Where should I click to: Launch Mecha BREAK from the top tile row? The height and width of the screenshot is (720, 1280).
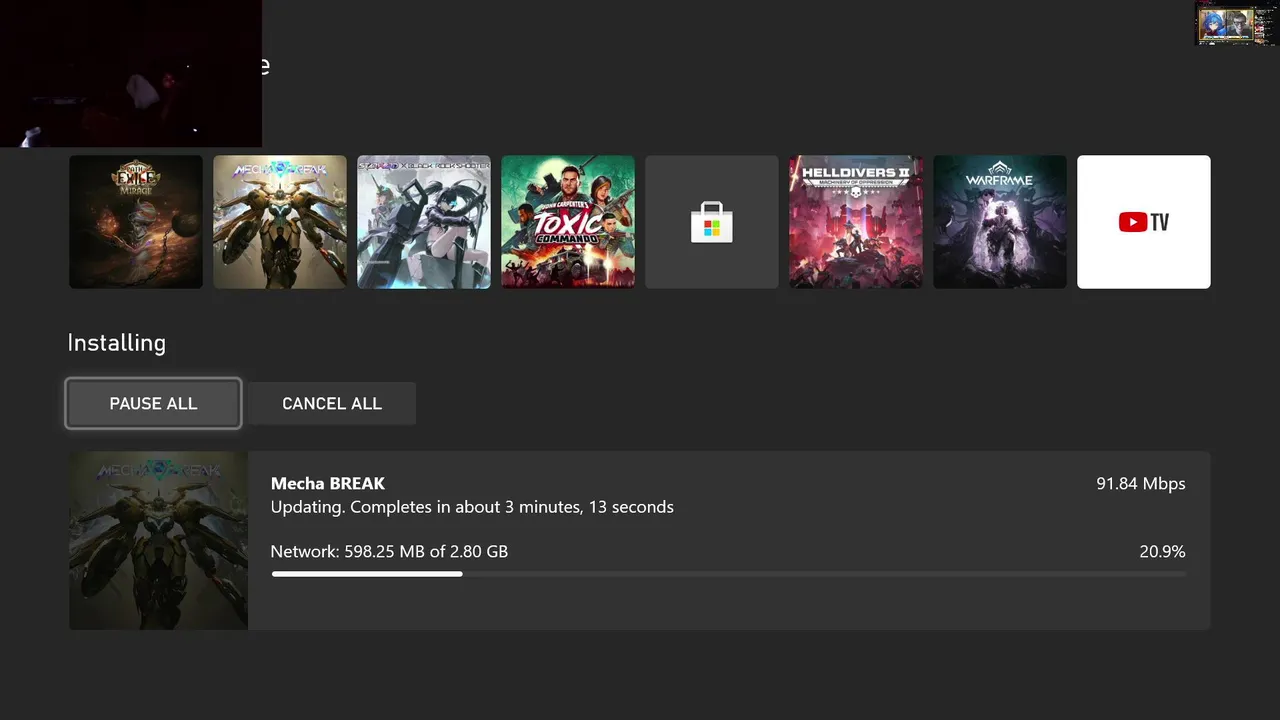pyautogui.click(x=280, y=222)
